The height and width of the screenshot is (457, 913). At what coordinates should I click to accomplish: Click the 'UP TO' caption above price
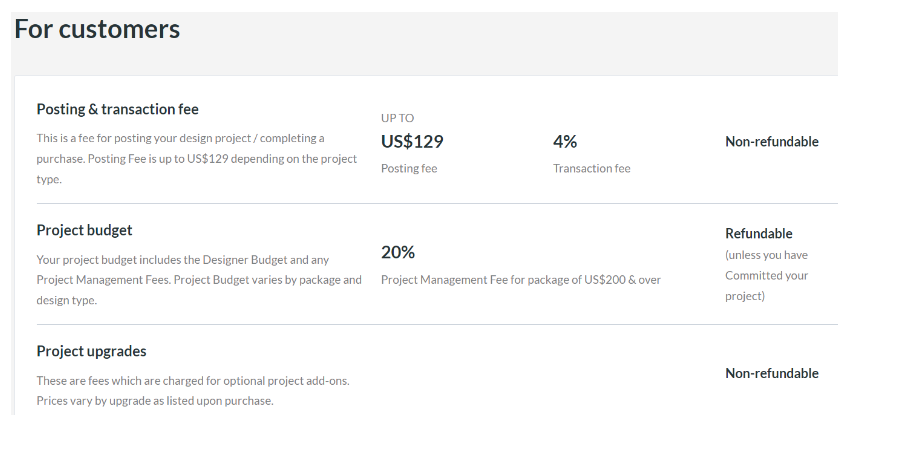pyautogui.click(x=398, y=118)
